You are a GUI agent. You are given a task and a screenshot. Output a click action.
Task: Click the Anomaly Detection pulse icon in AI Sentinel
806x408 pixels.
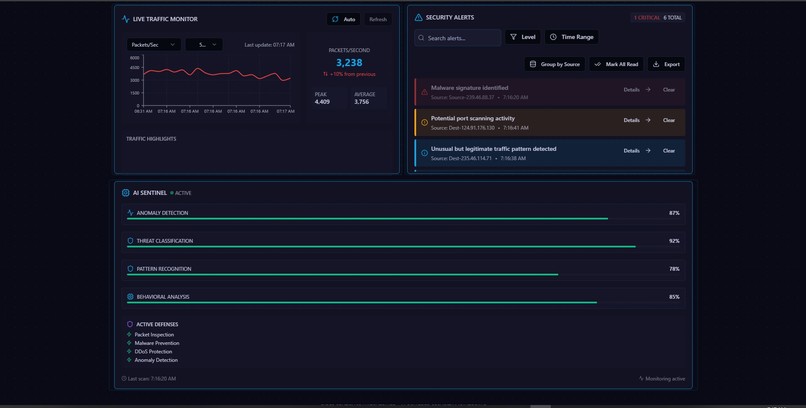click(x=130, y=213)
